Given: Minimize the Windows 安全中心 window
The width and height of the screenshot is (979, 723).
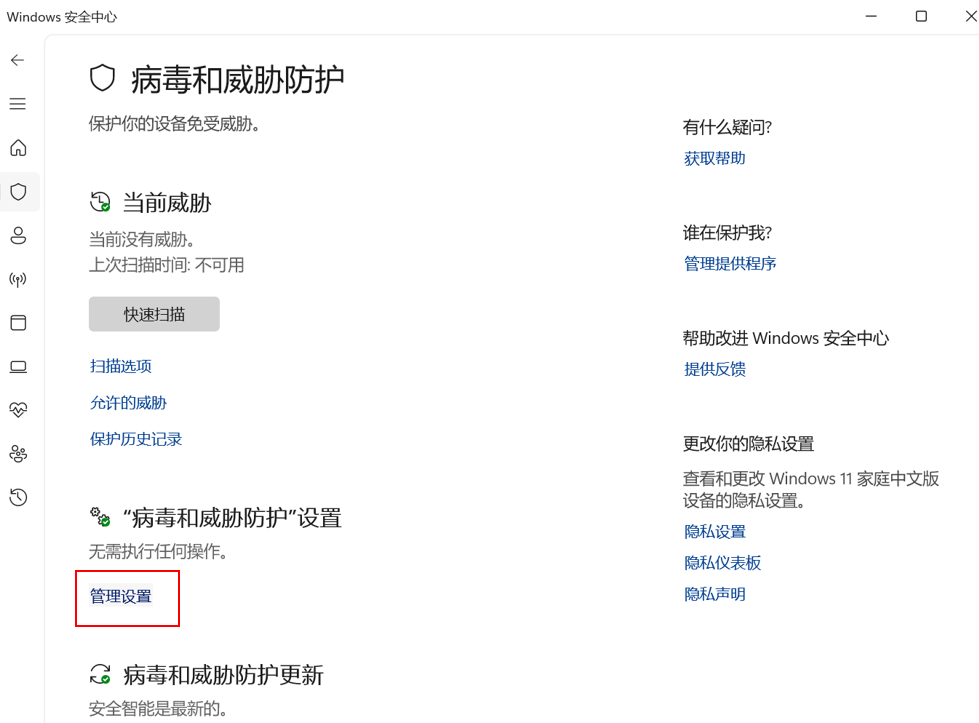Looking at the screenshot, I should [871, 16].
